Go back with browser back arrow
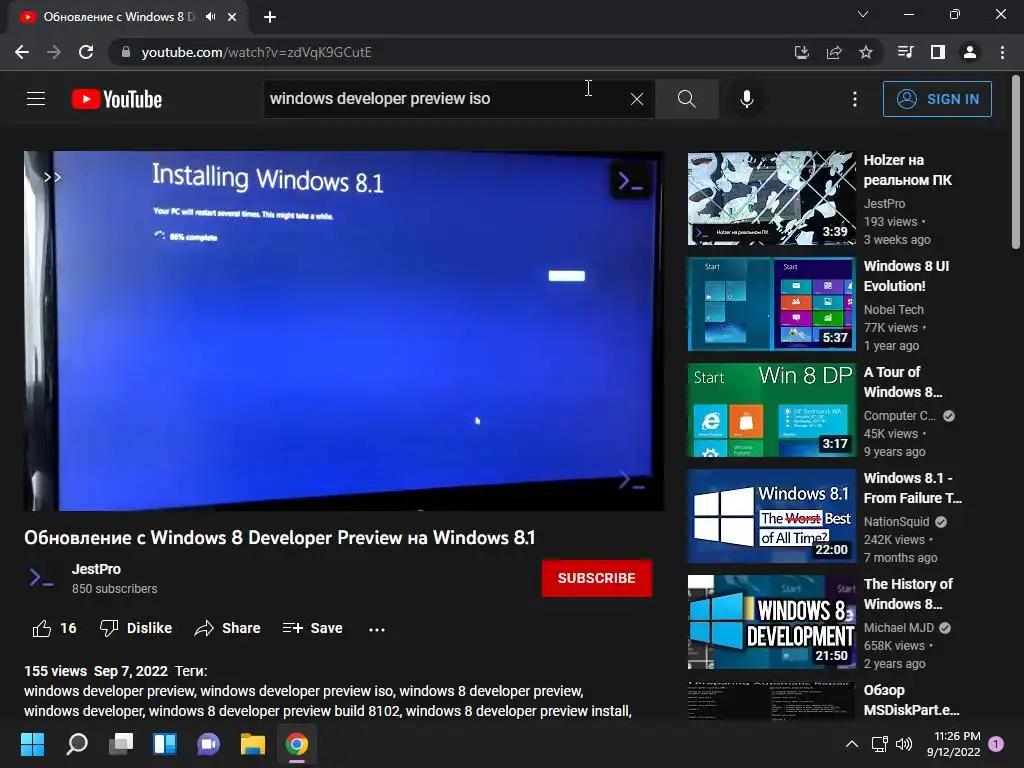This screenshot has width=1024, height=768. pyautogui.click(x=22, y=52)
